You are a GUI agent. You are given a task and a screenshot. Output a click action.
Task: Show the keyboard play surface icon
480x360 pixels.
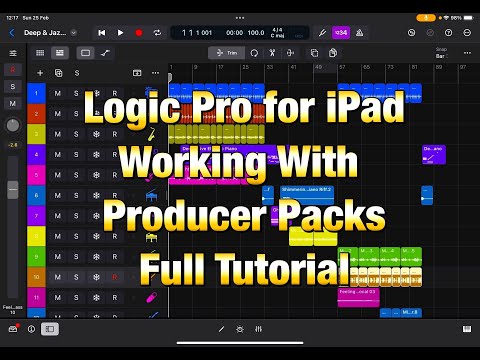pyautogui.click(x=467, y=329)
